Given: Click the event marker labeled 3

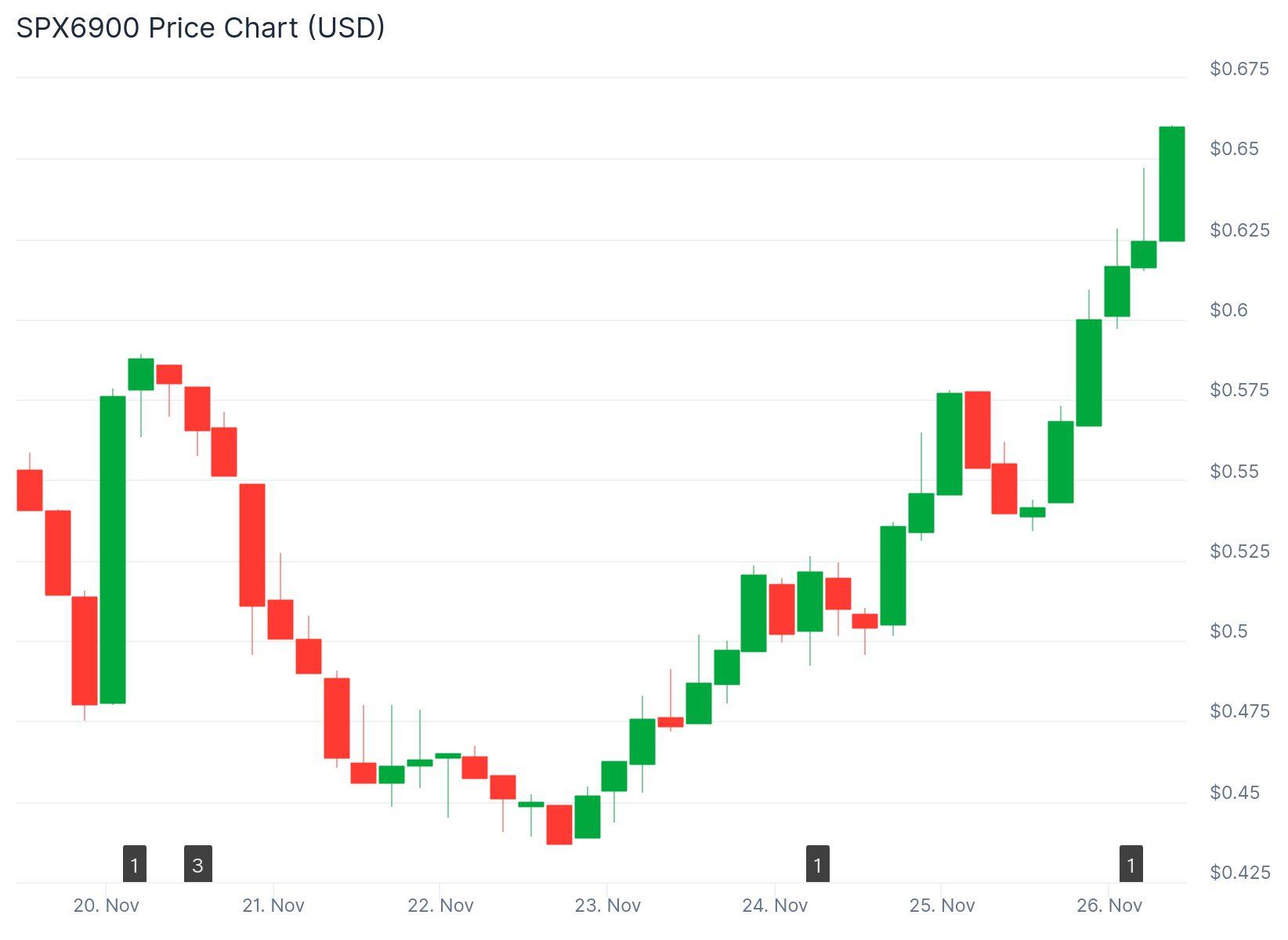Looking at the screenshot, I should point(198,865).
